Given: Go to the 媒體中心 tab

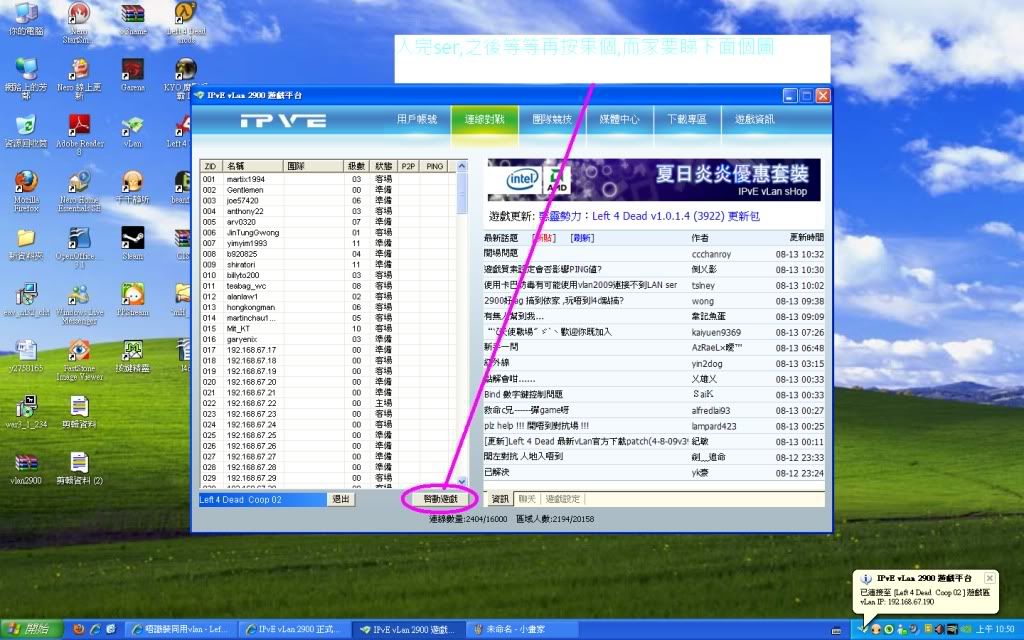Looking at the screenshot, I should click(620, 120).
